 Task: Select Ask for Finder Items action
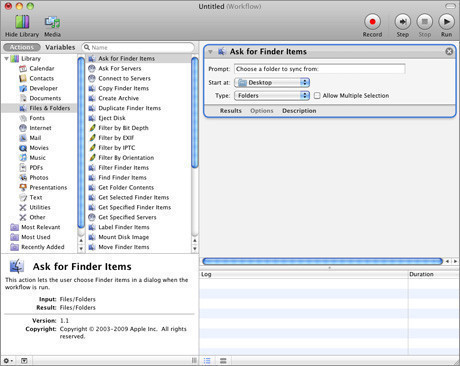(x=139, y=58)
